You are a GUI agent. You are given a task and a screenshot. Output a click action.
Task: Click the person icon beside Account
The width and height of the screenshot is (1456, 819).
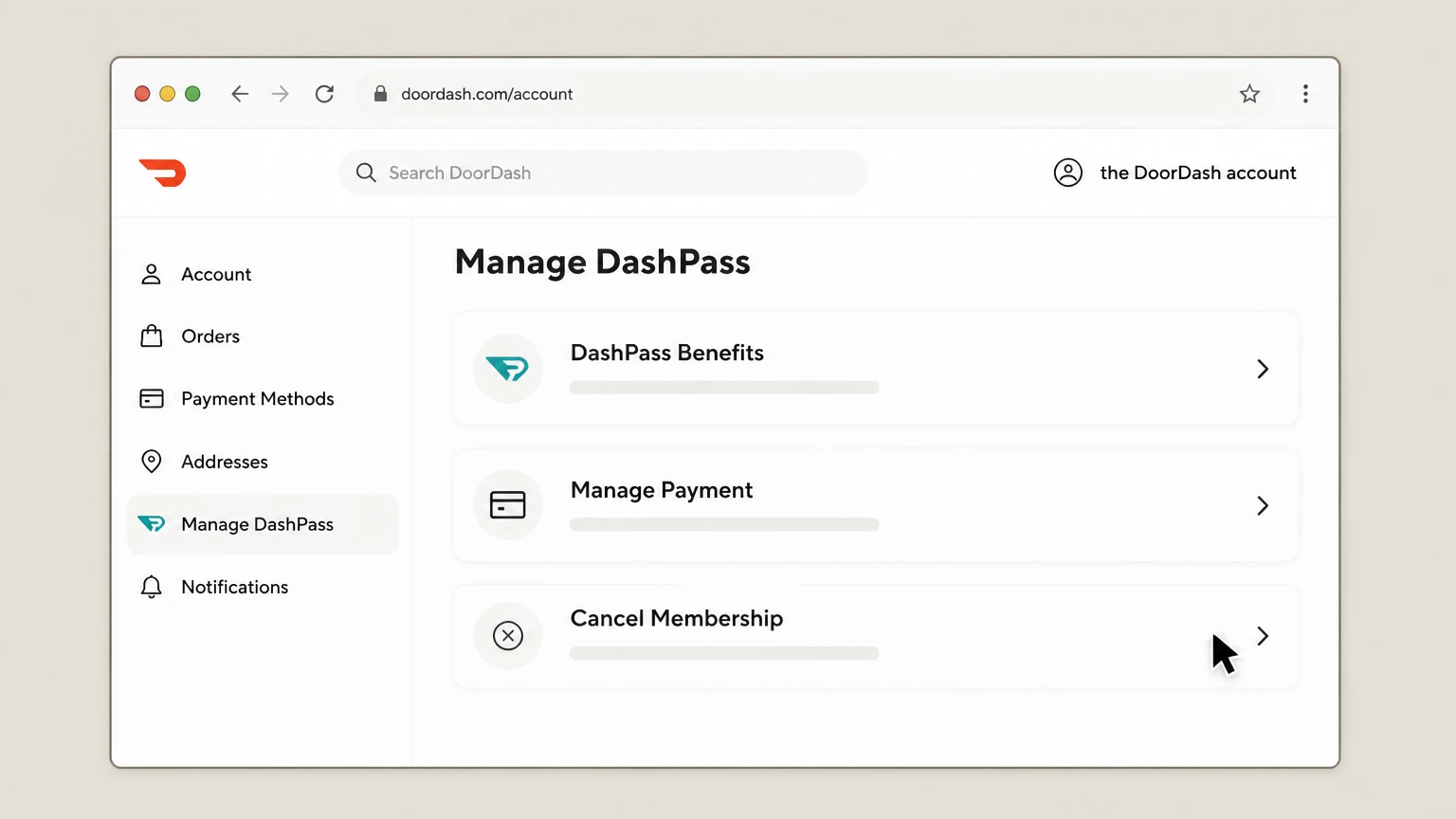coord(151,274)
